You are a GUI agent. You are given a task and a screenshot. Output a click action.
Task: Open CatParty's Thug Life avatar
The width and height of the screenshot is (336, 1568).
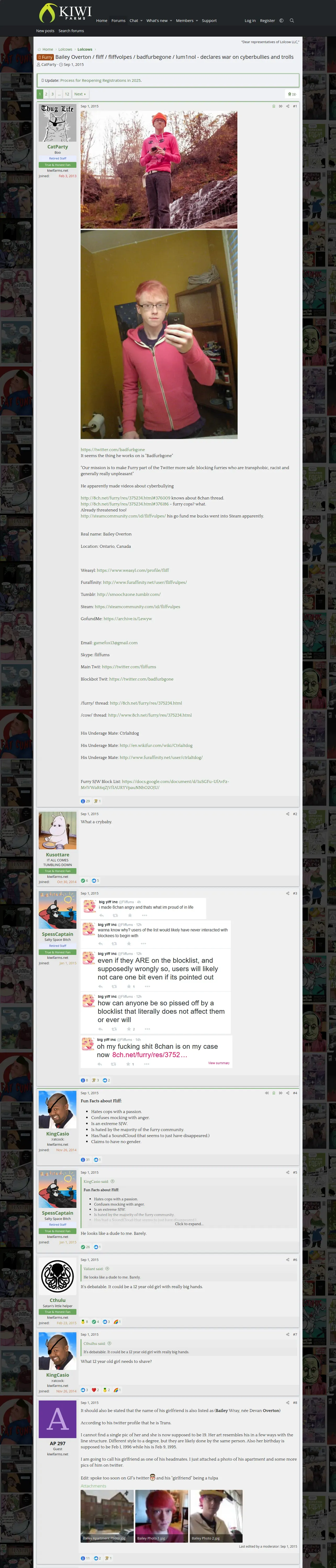pyautogui.click(x=57, y=123)
